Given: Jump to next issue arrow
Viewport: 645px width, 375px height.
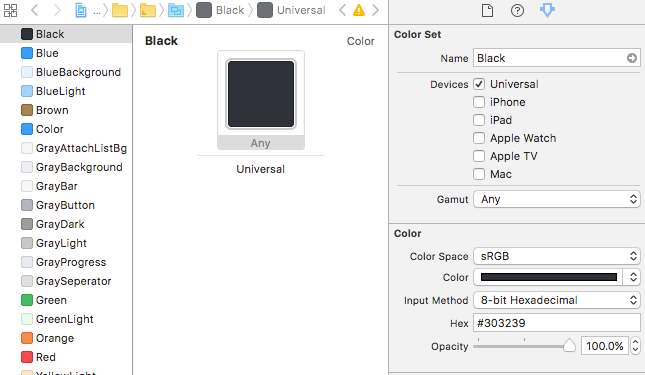Looking at the screenshot, I should 375,10.
